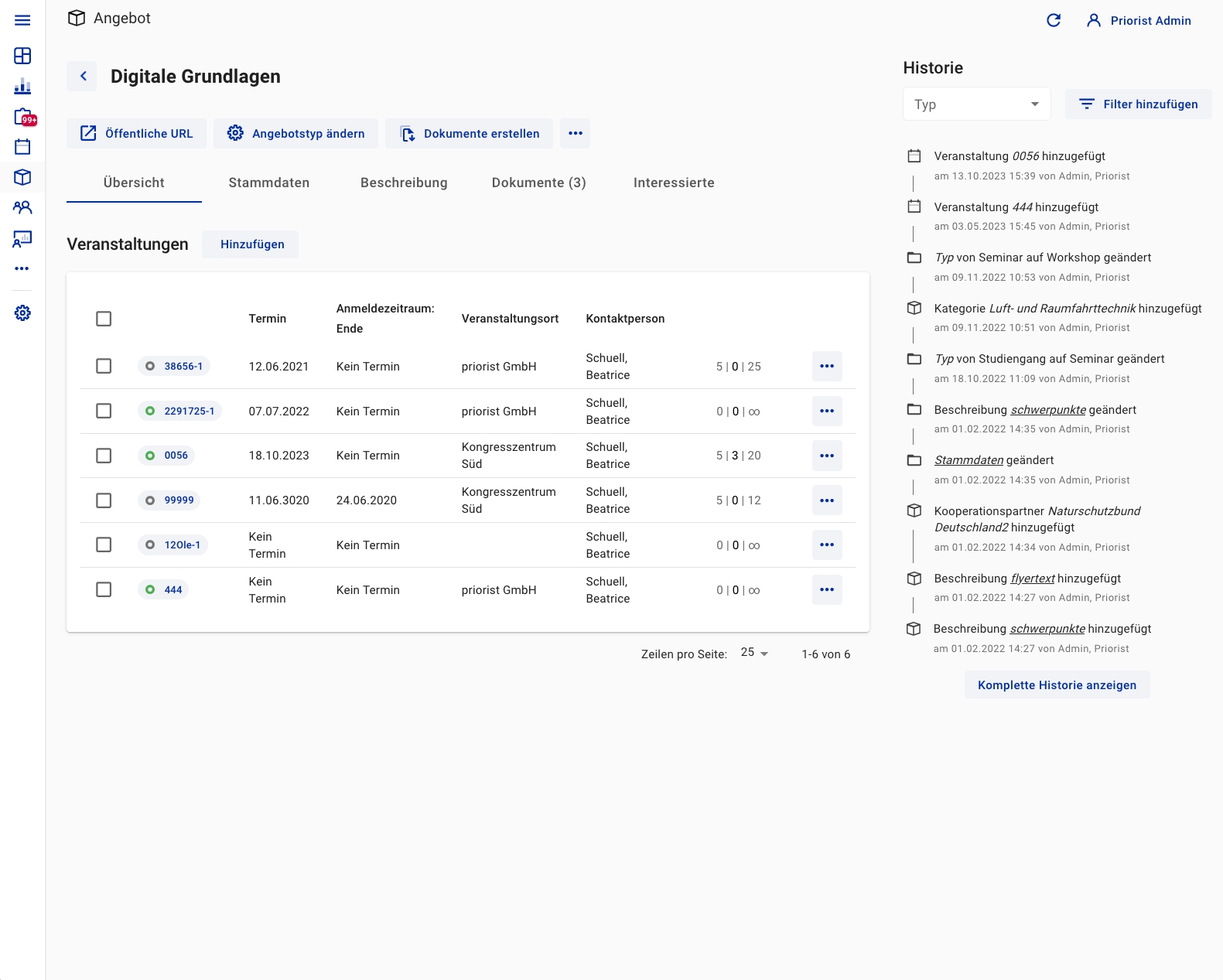The width and height of the screenshot is (1223, 980).
Task: Open the event link 2291725-1
Action: pyautogui.click(x=189, y=411)
